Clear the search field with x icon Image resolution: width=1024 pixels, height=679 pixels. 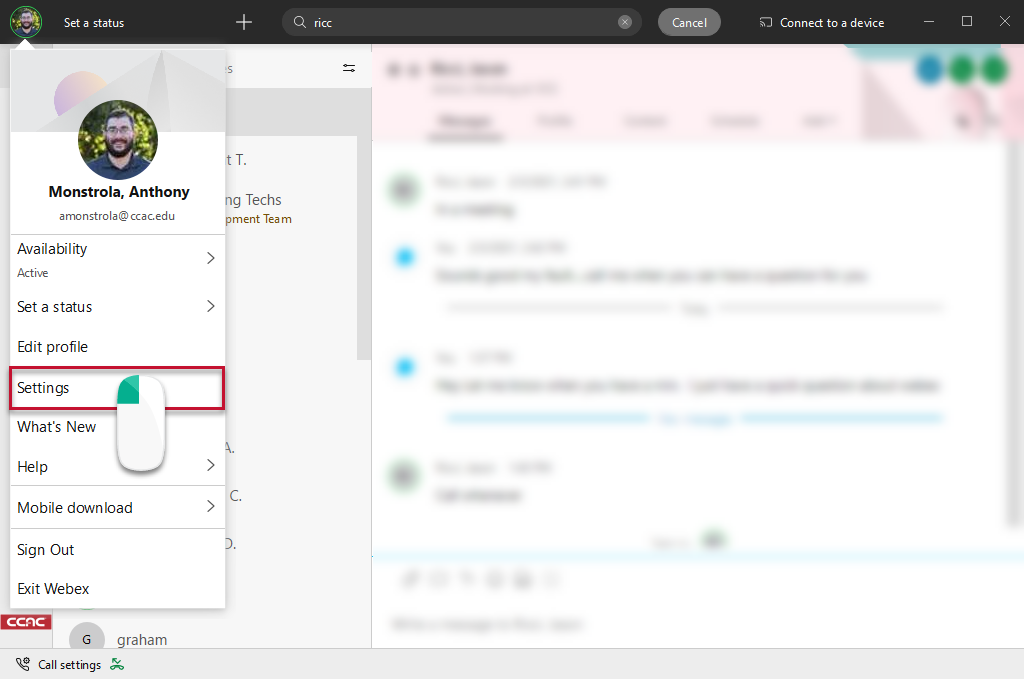click(x=625, y=22)
